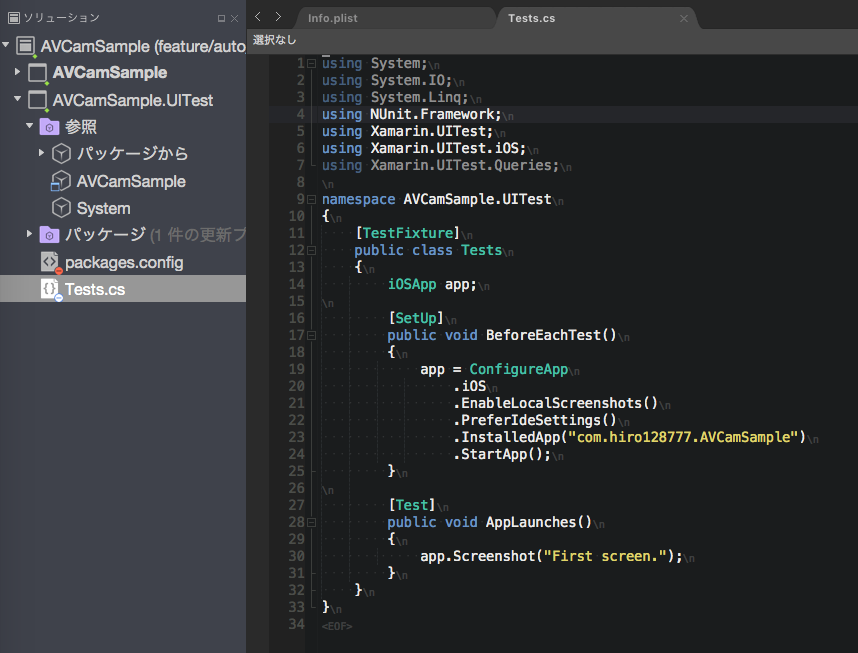Image resolution: width=858 pixels, height=653 pixels.
Task: Click the <EOF> marker
Action: point(337,626)
